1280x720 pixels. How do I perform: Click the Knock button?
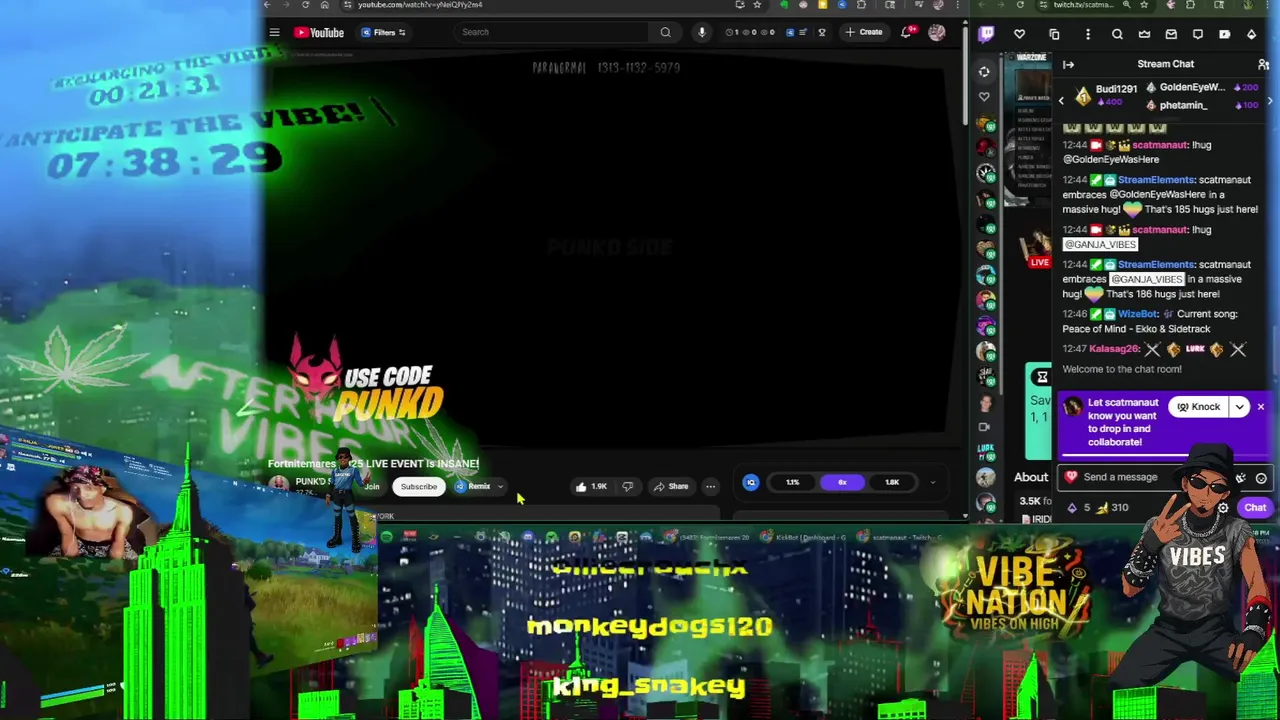(x=1198, y=407)
